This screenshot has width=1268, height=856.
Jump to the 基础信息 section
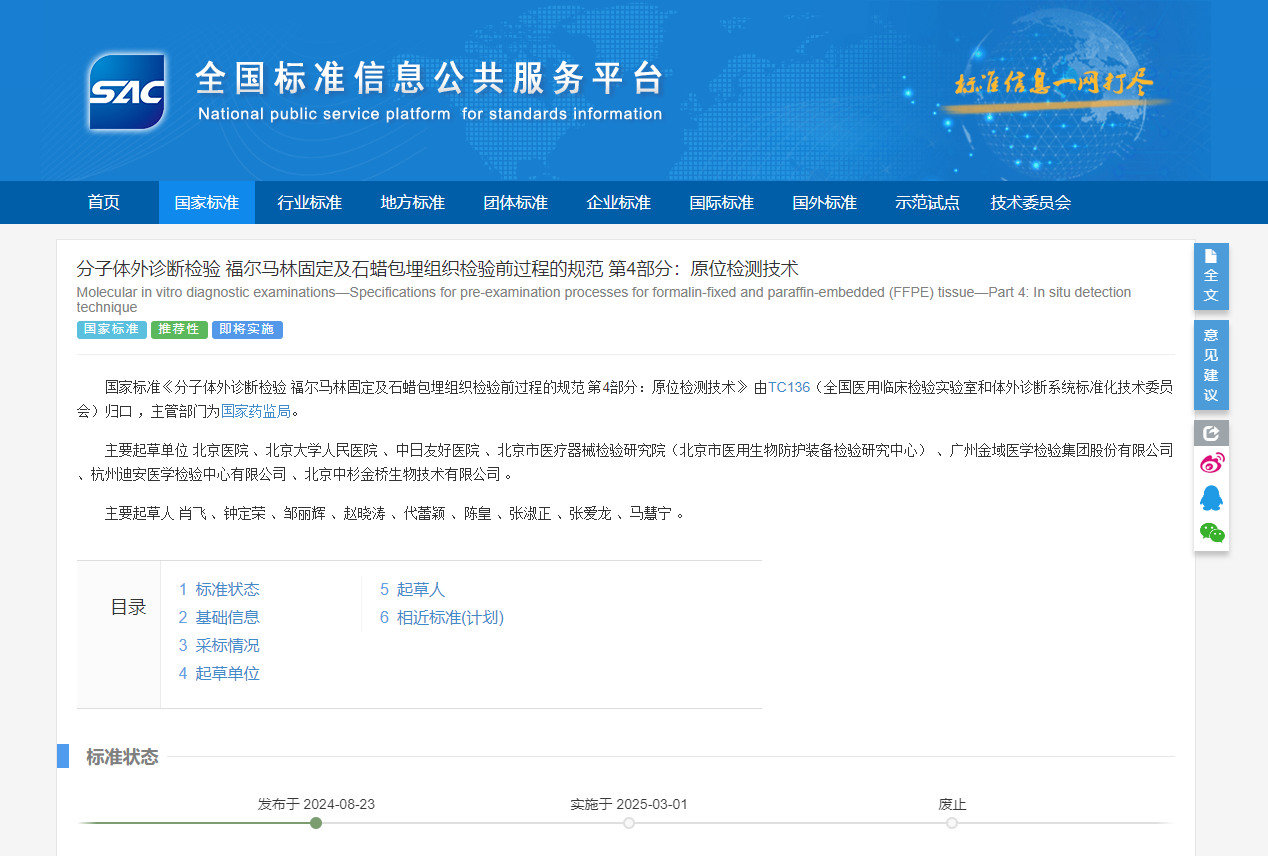pos(227,617)
